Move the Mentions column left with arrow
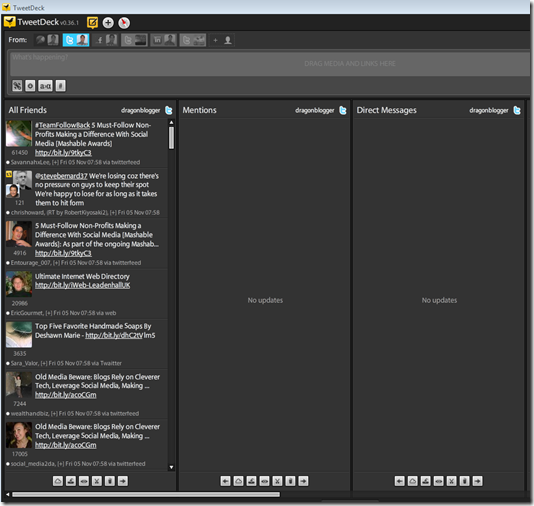 pos(225,481)
